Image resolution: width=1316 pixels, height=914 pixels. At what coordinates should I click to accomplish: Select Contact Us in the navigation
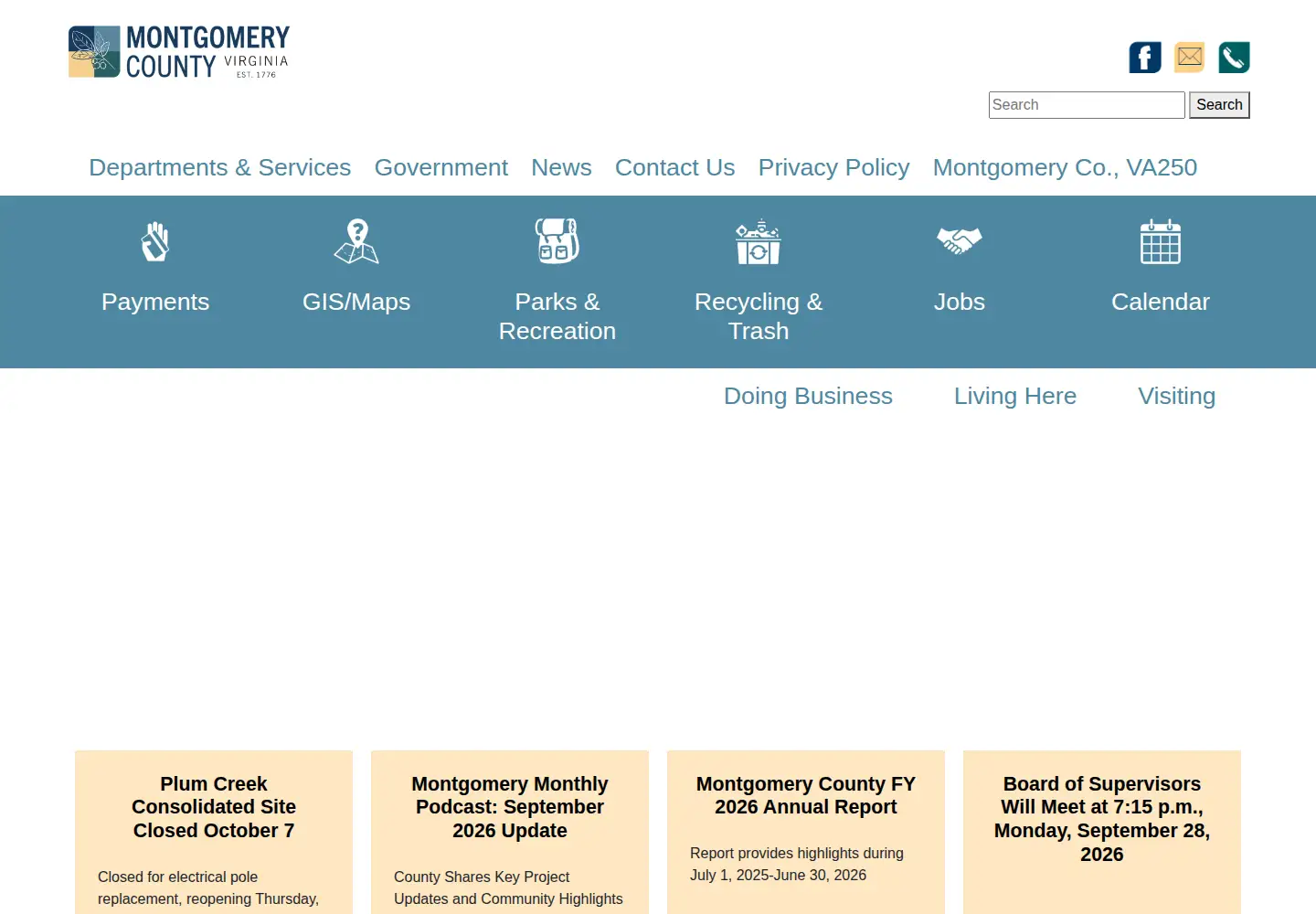coord(675,167)
